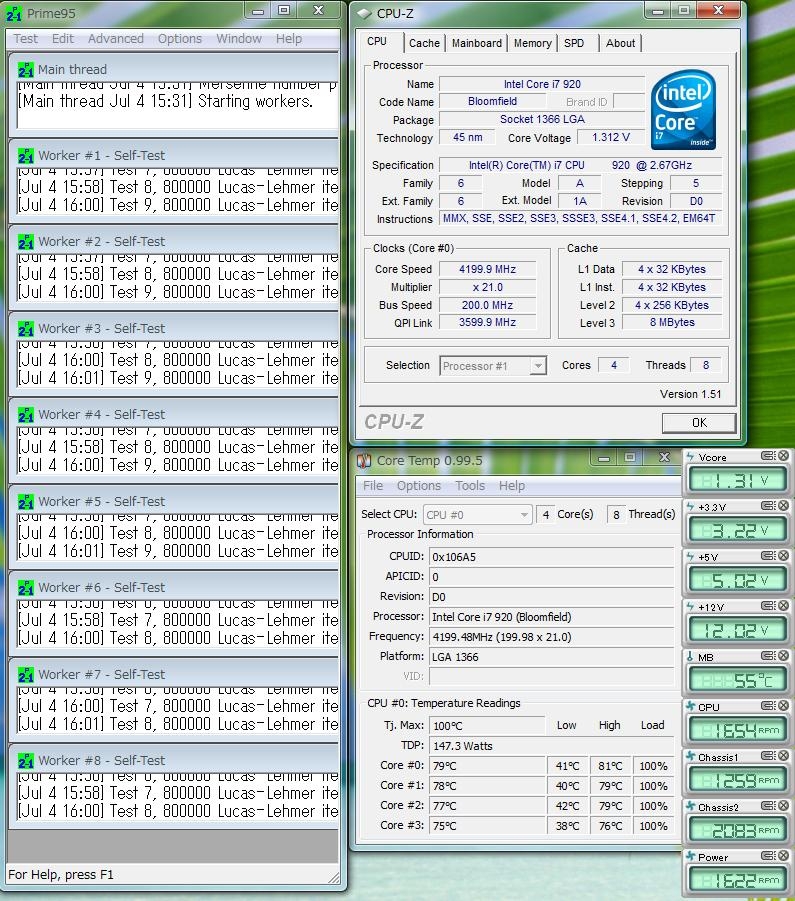Image resolution: width=795 pixels, height=901 pixels.
Task: Click the CPU-Z title bar icon
Action: click(x=364, y=13)
